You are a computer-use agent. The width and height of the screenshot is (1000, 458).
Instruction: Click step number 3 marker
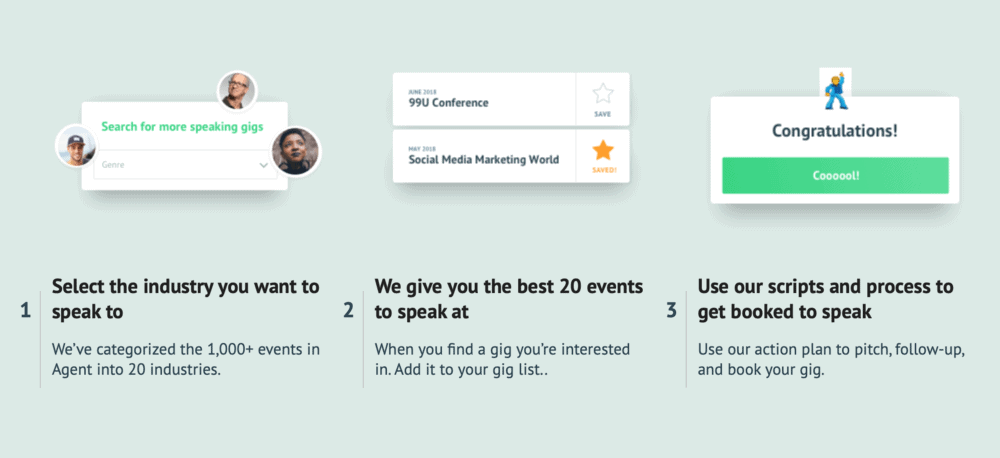(672, 311)
